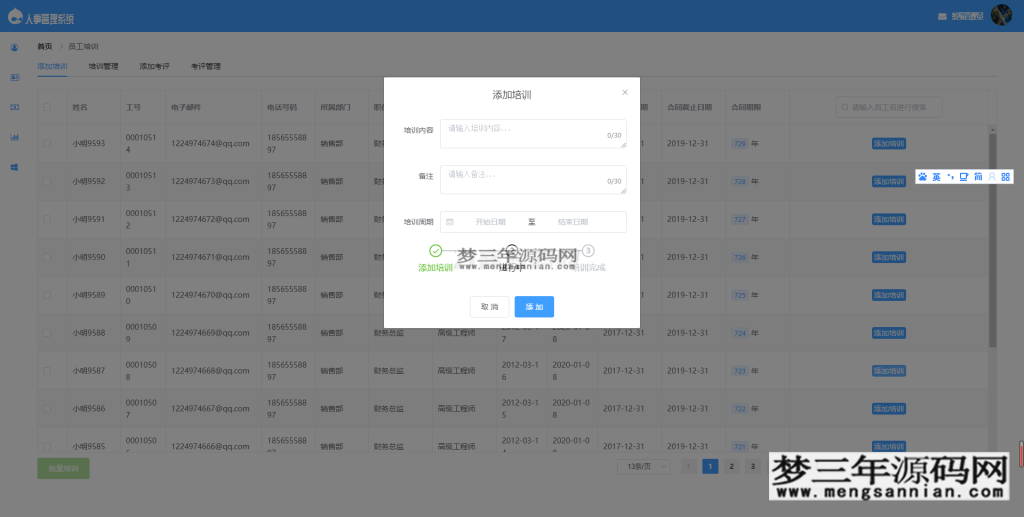Toggle 简 simplified Chinese in IME toolbar
This screenshot has width=1024, height=517.
[x=978, y=177]
